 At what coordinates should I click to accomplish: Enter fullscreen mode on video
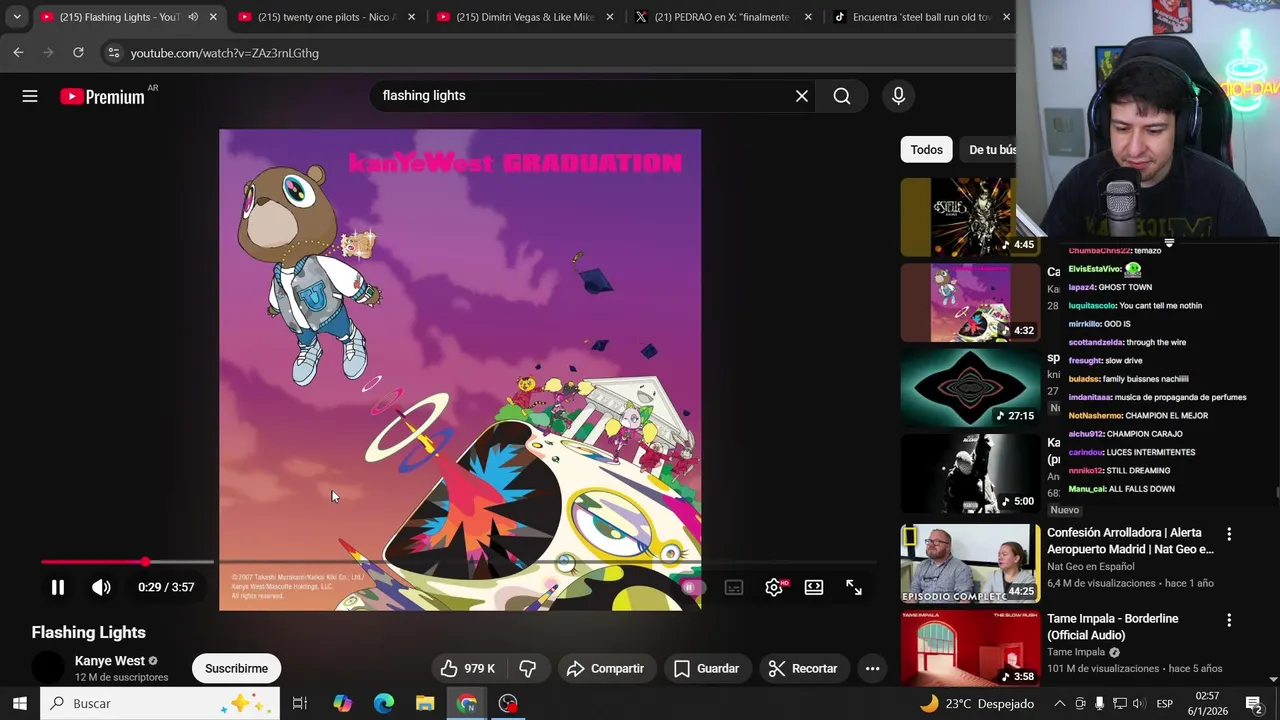coord(854,588)
